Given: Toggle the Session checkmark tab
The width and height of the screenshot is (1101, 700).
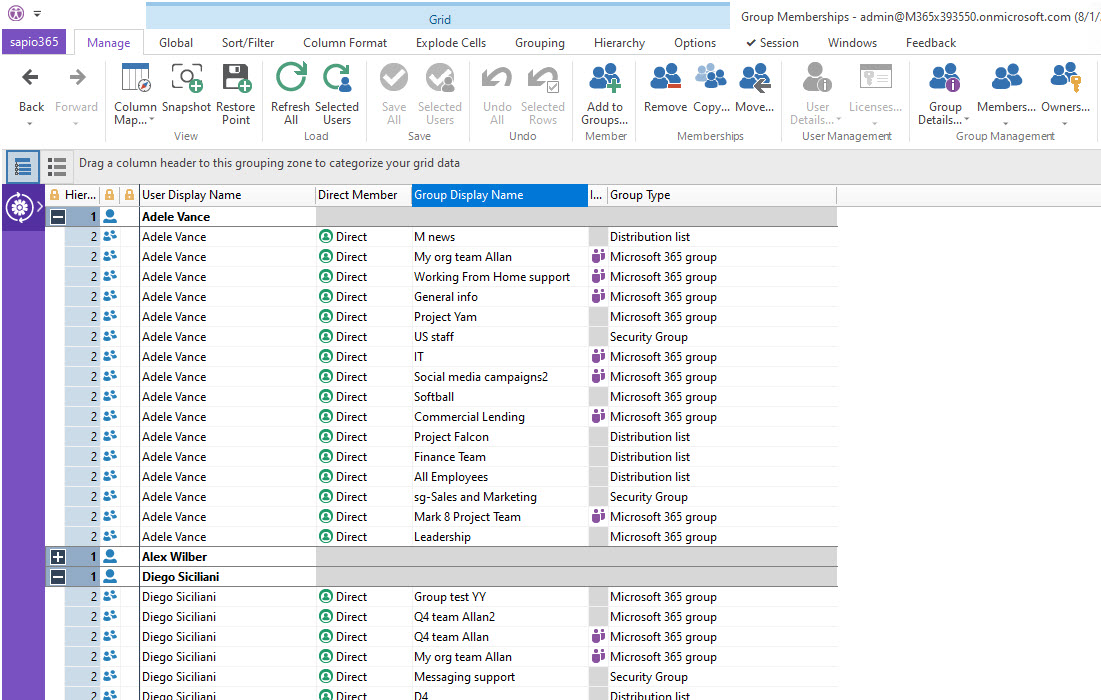Looking at the screenshot, I should click(772, 43).
